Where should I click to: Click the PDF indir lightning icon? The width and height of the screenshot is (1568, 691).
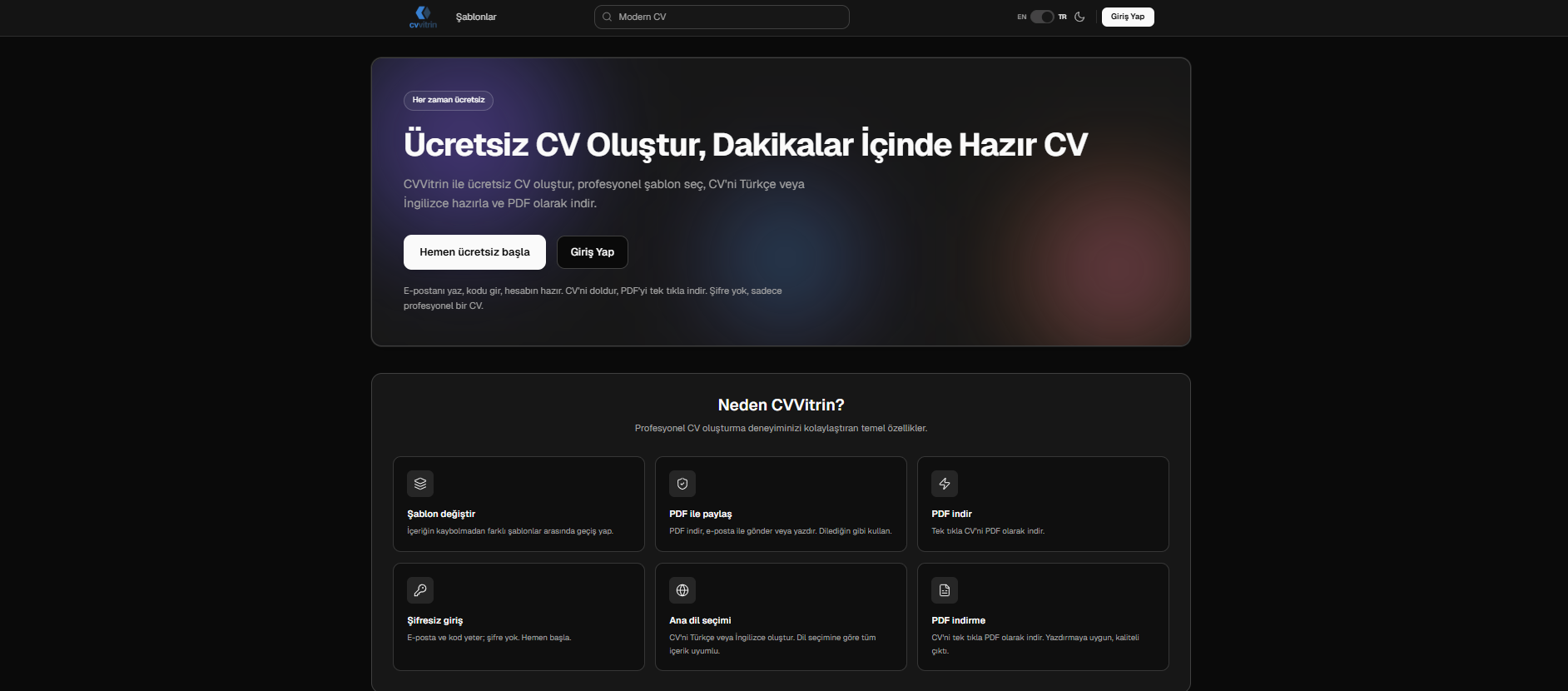coord(945,484)
